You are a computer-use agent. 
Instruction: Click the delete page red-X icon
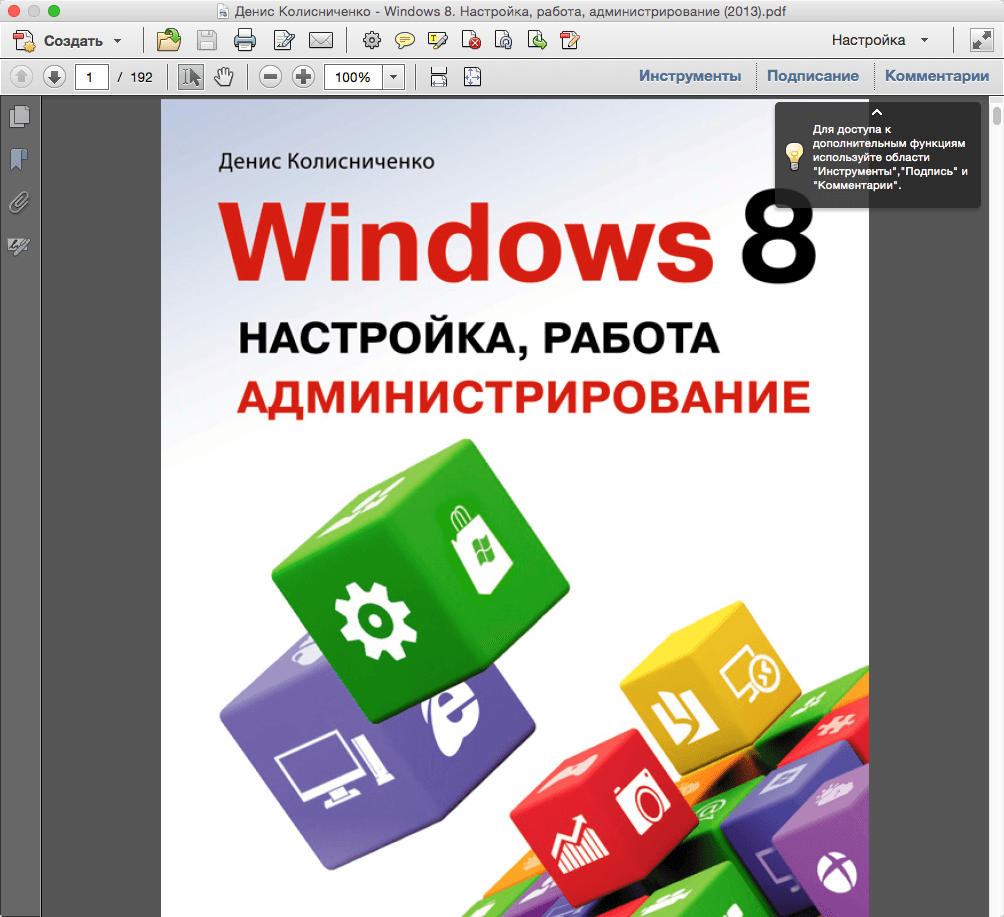471,40
